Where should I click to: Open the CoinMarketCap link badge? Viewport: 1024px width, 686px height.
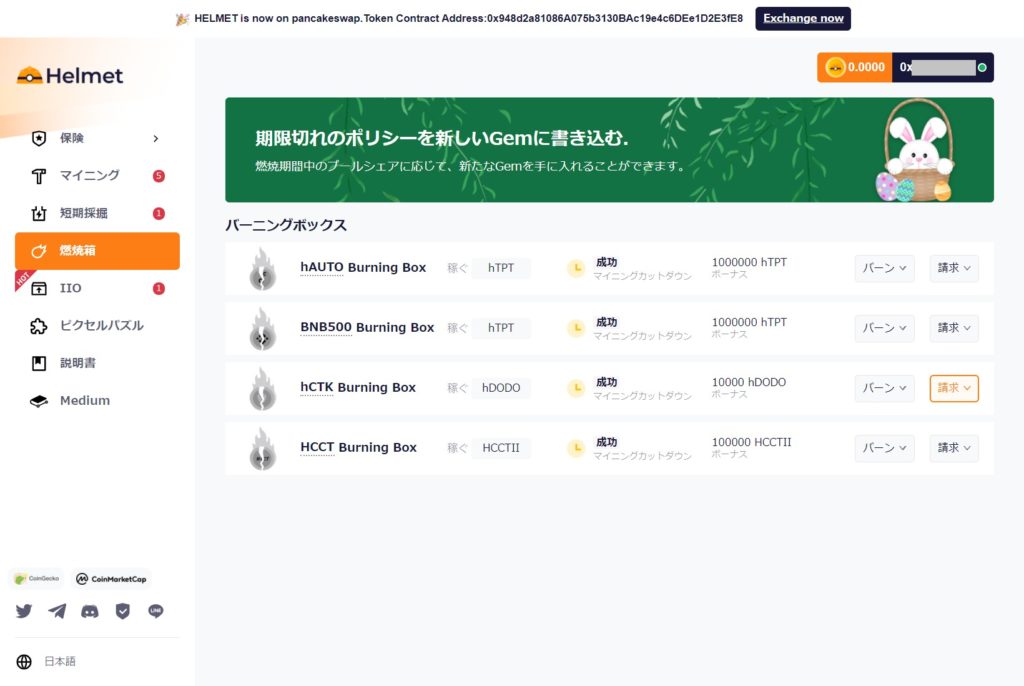(111, 579)
